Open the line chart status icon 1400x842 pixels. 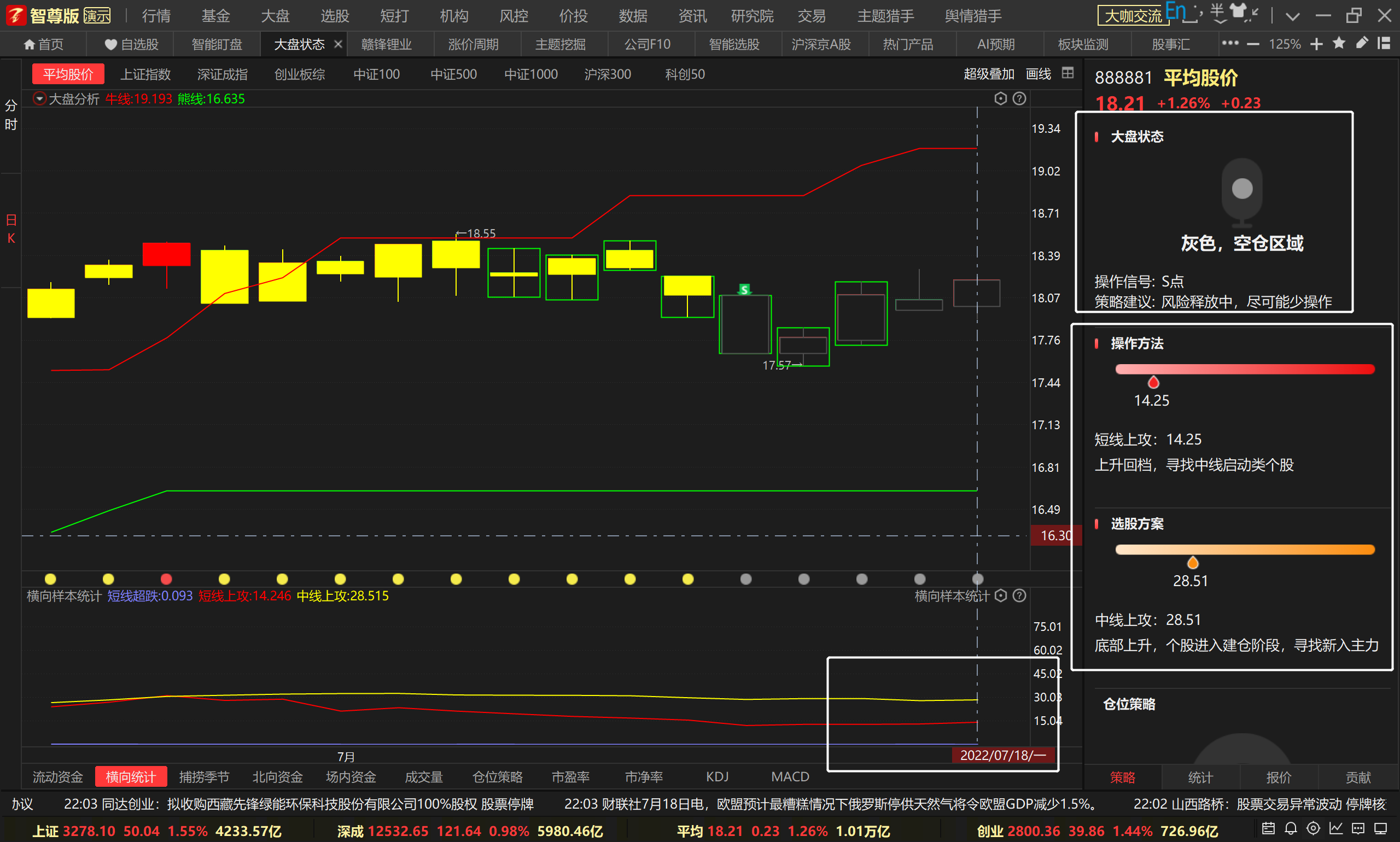pyautogui.click(x=1336, y=828)
